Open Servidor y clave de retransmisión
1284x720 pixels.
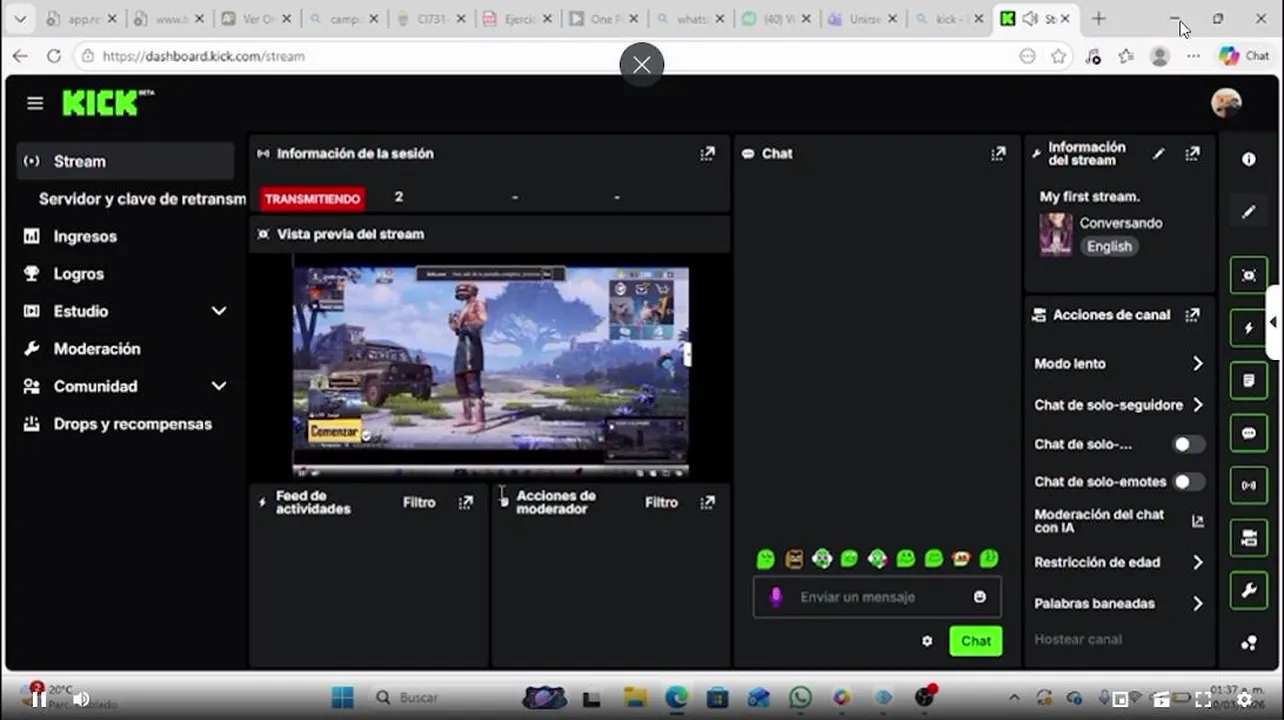[x=142, y=199]
